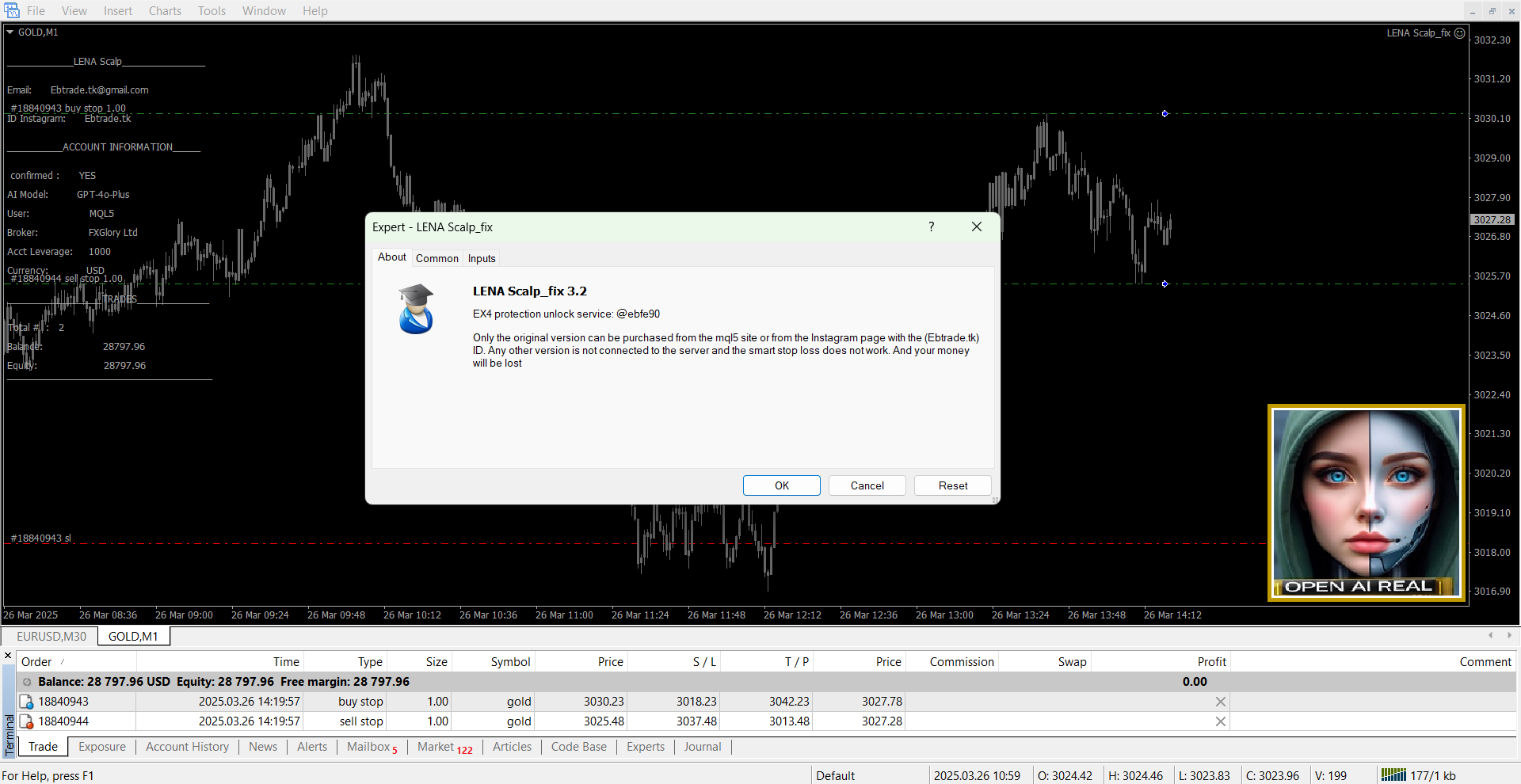1521x784 pixels.
Task: Sort orders by the Time column header
Action: pyautogui.click(x=220, y=662)
